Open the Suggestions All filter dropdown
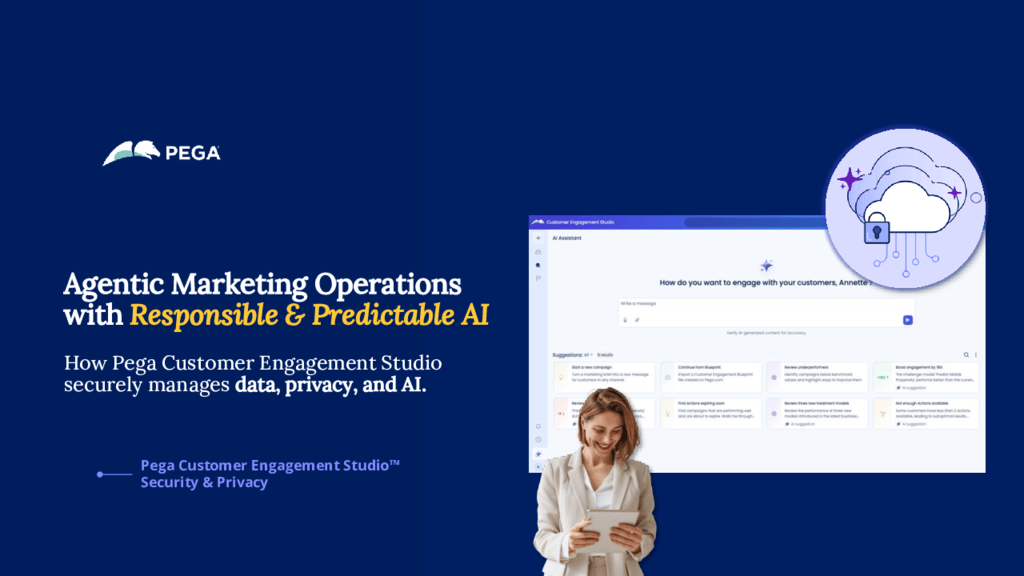 pyautogui.click(x=588, y=355)
